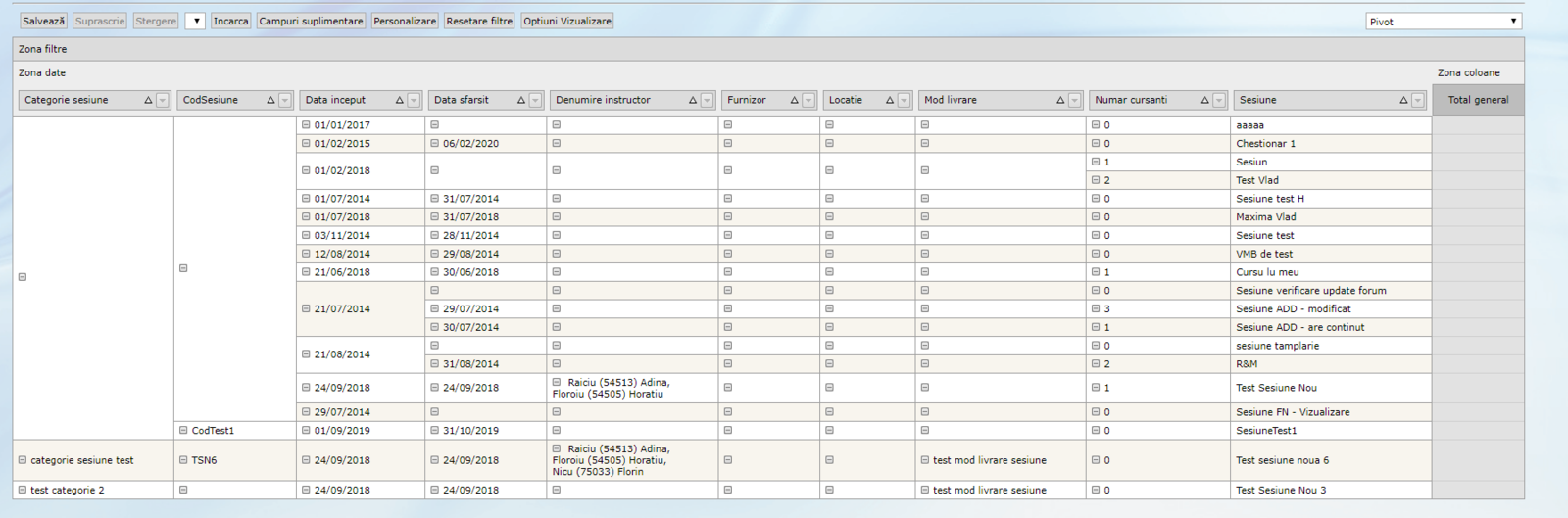The width and height of the screenshot is (1568, 518).
Task: Click sort triangle in CodSesiune header
Action: coord(270,100)
